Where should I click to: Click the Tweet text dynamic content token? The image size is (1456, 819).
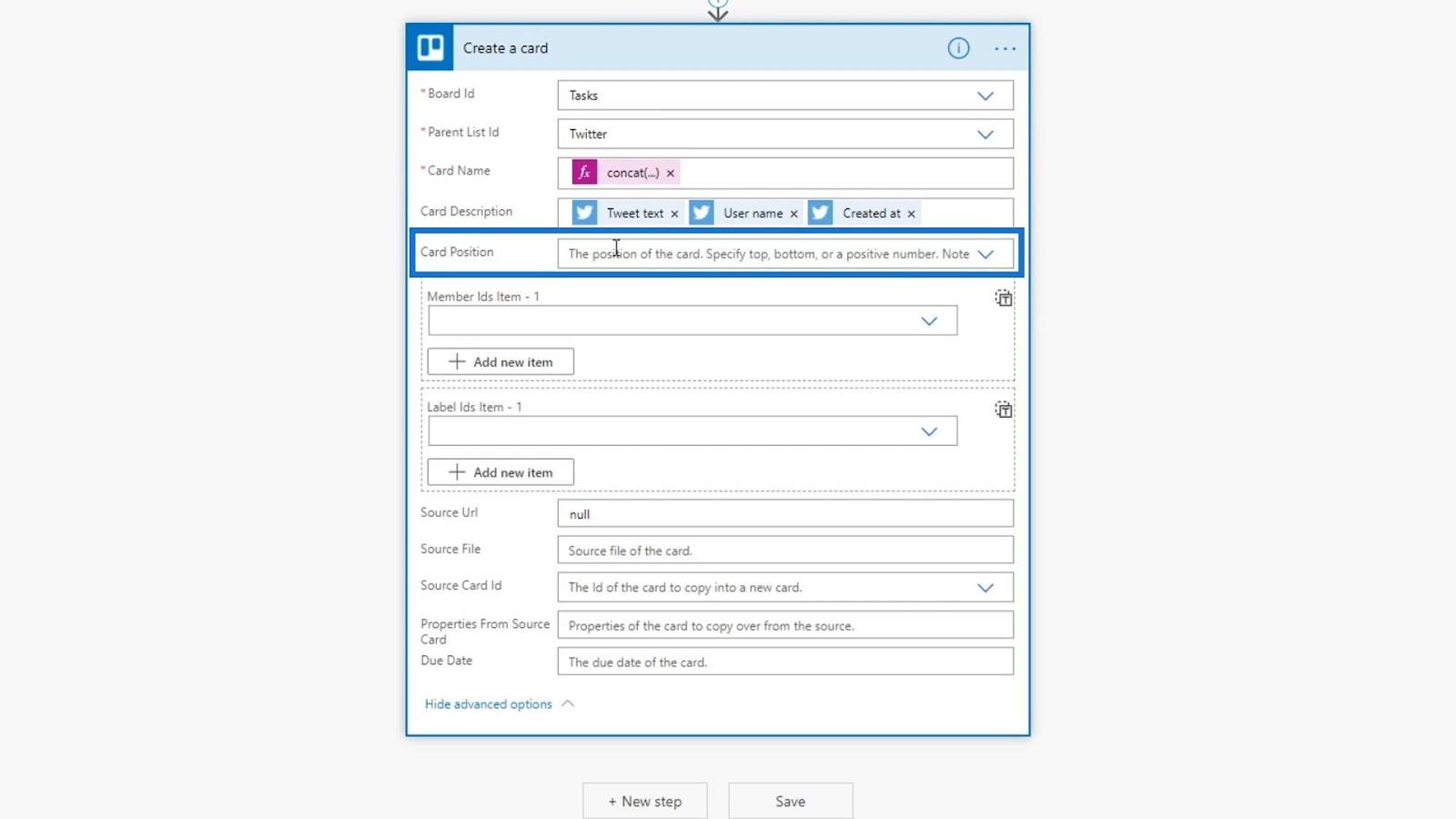(x=626, y=213)
